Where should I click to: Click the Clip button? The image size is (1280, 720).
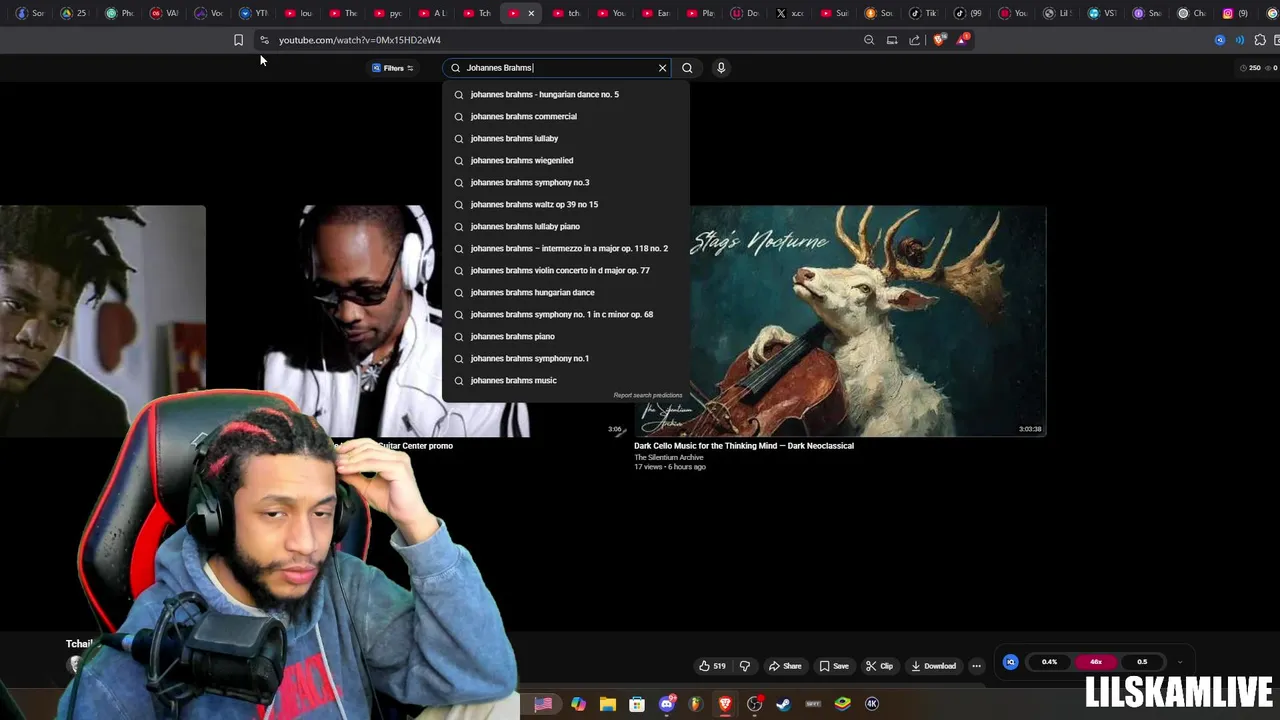tap(880, 666)
